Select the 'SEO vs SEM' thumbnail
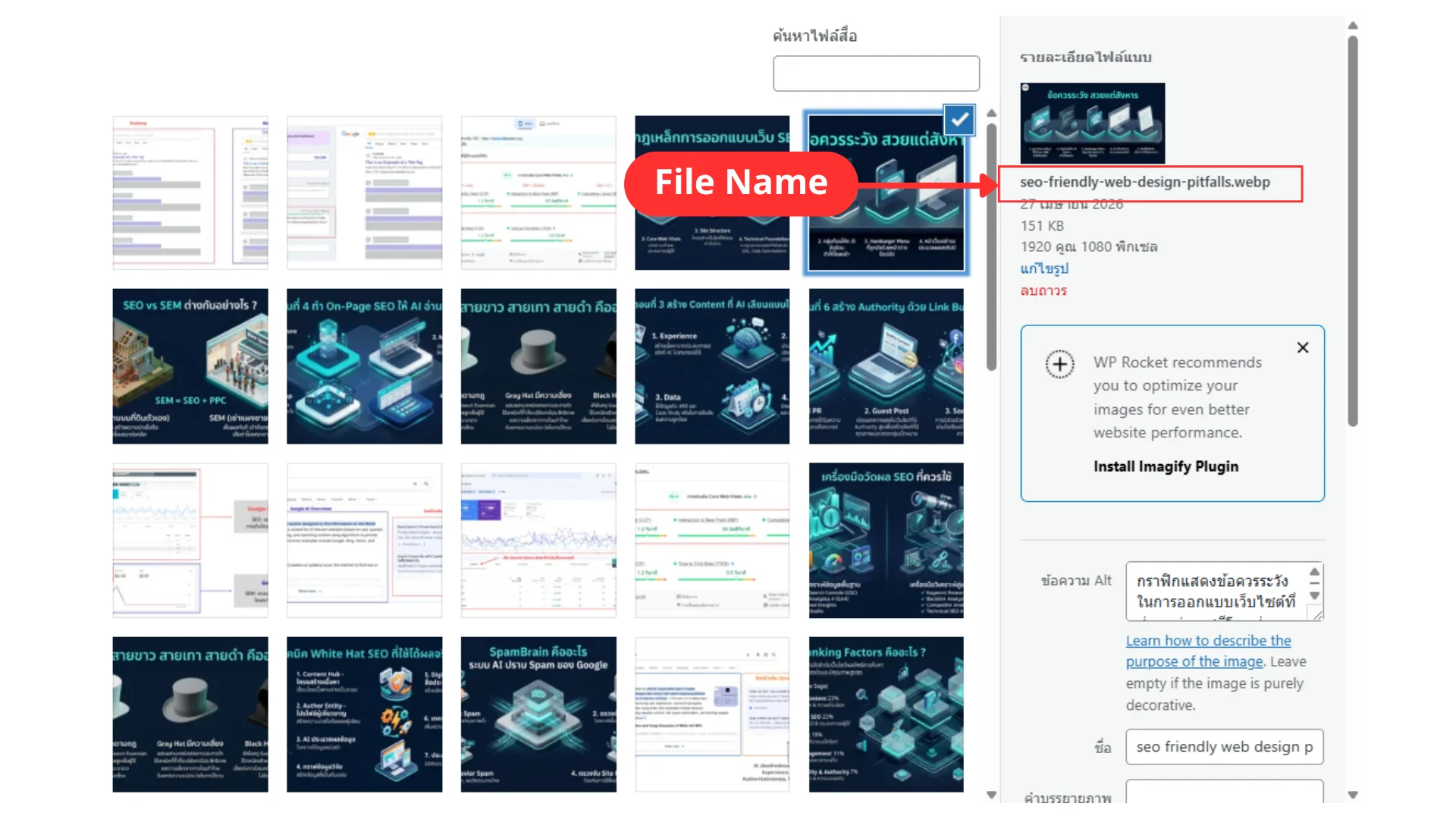This screenshot has width=1456, height=819. (190, 366)
